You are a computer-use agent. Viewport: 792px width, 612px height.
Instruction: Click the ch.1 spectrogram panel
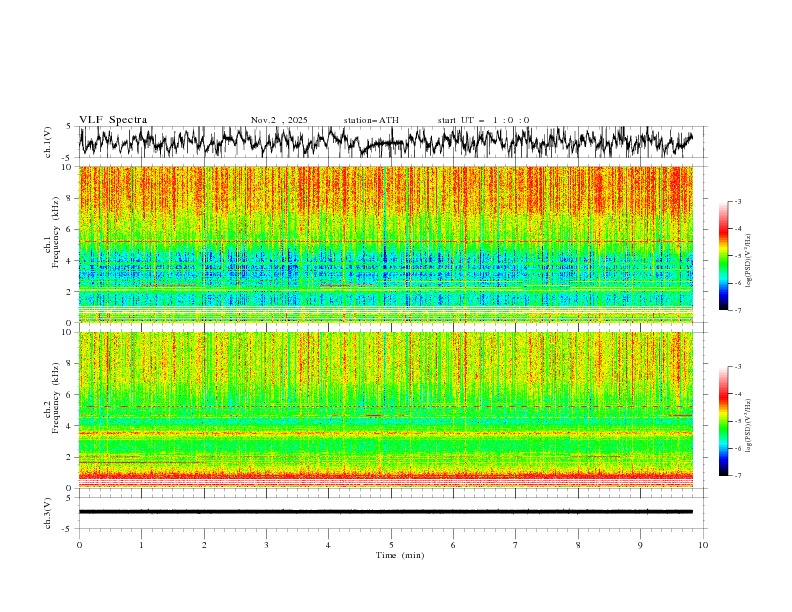click(386, 244)
